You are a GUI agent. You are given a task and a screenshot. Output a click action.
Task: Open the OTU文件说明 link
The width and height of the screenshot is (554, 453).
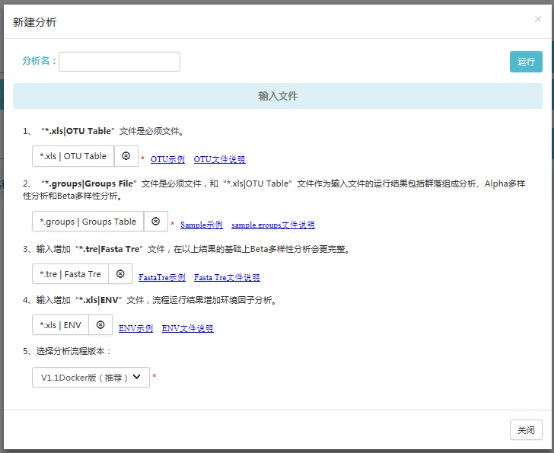[219, 159]
